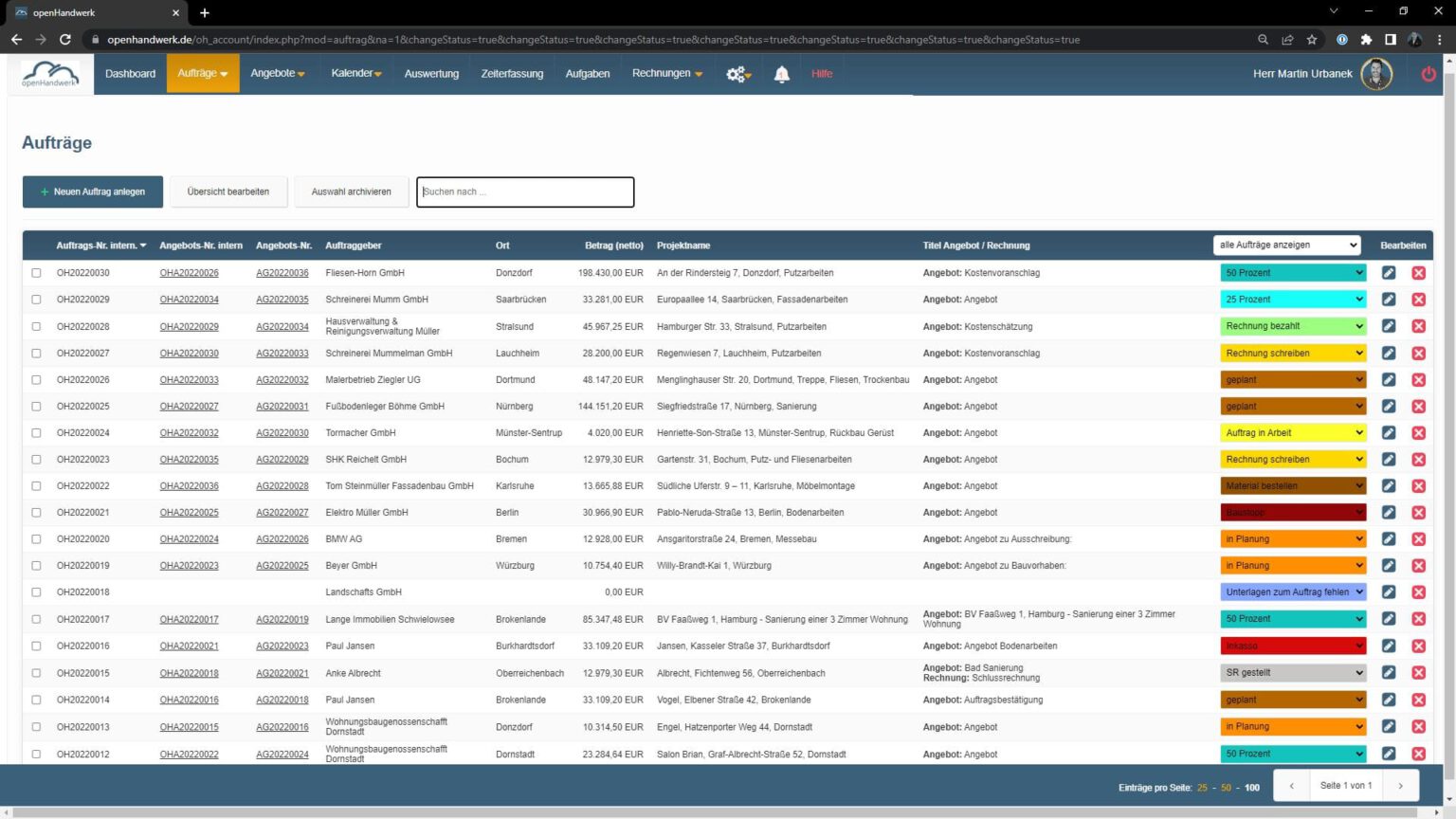Check the box for order OH20220030
Screen dimensions: 1456x819
click(36, 273)
